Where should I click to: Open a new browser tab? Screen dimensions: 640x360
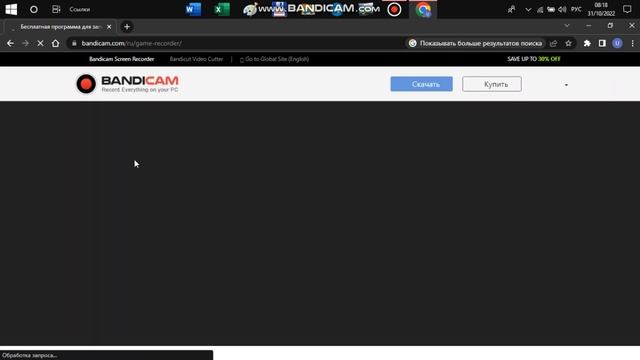point(127,27)
